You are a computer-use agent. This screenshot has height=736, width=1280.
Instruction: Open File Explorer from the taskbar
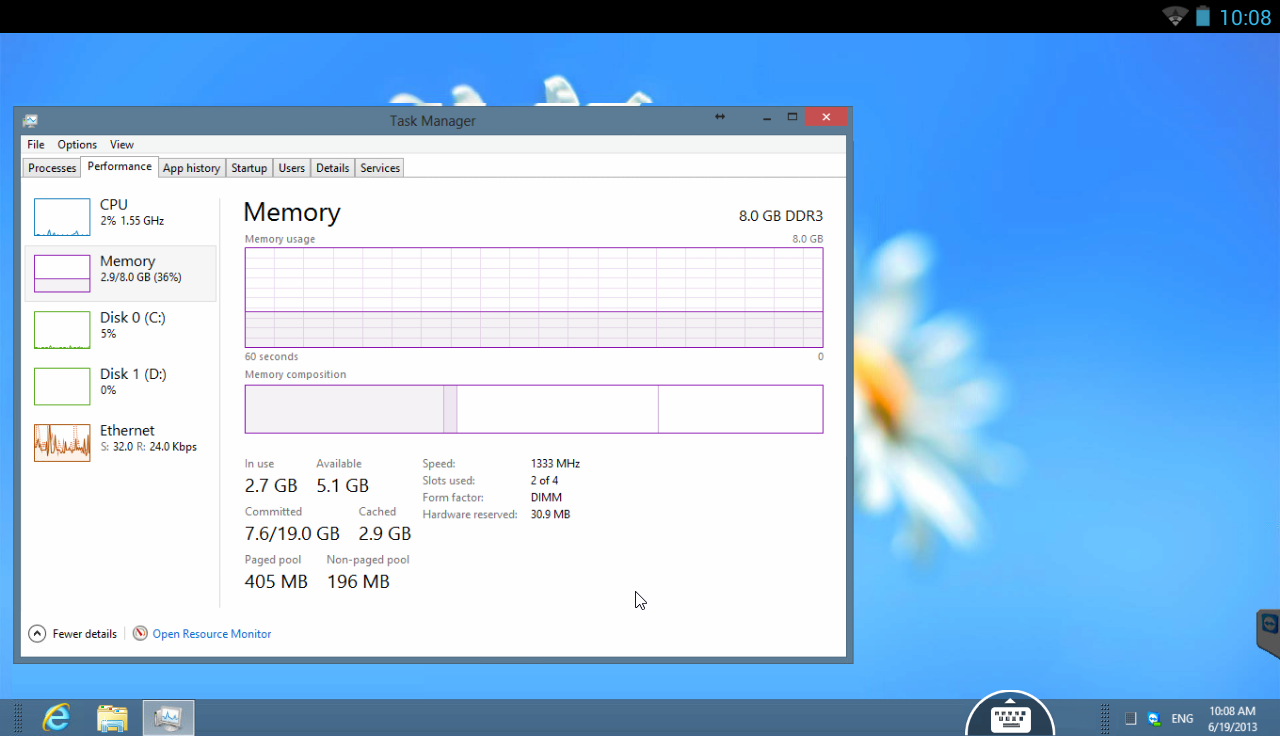[112, 716]
